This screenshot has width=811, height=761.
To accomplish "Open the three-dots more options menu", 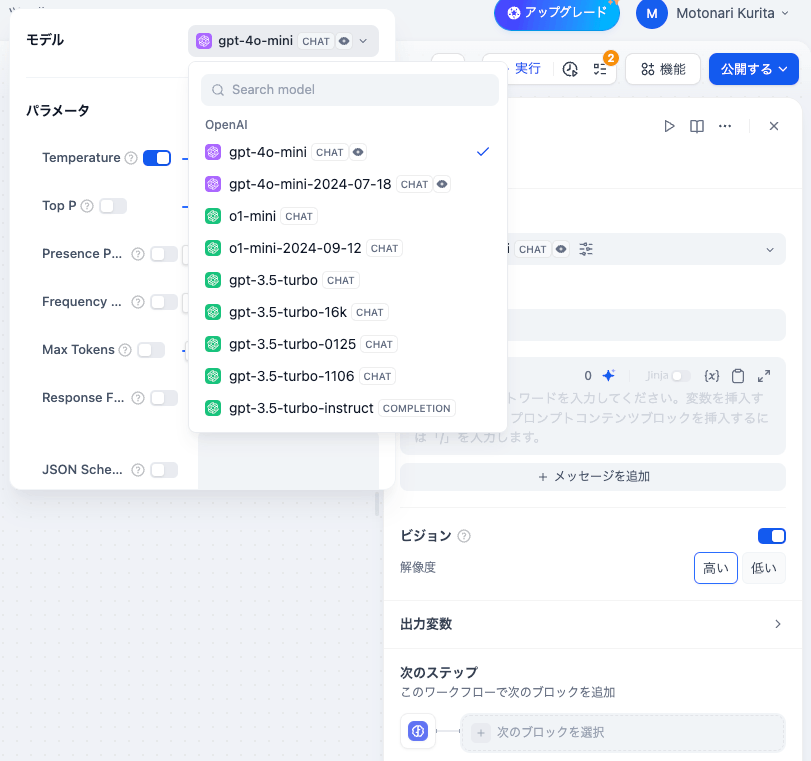I will 725,126.
